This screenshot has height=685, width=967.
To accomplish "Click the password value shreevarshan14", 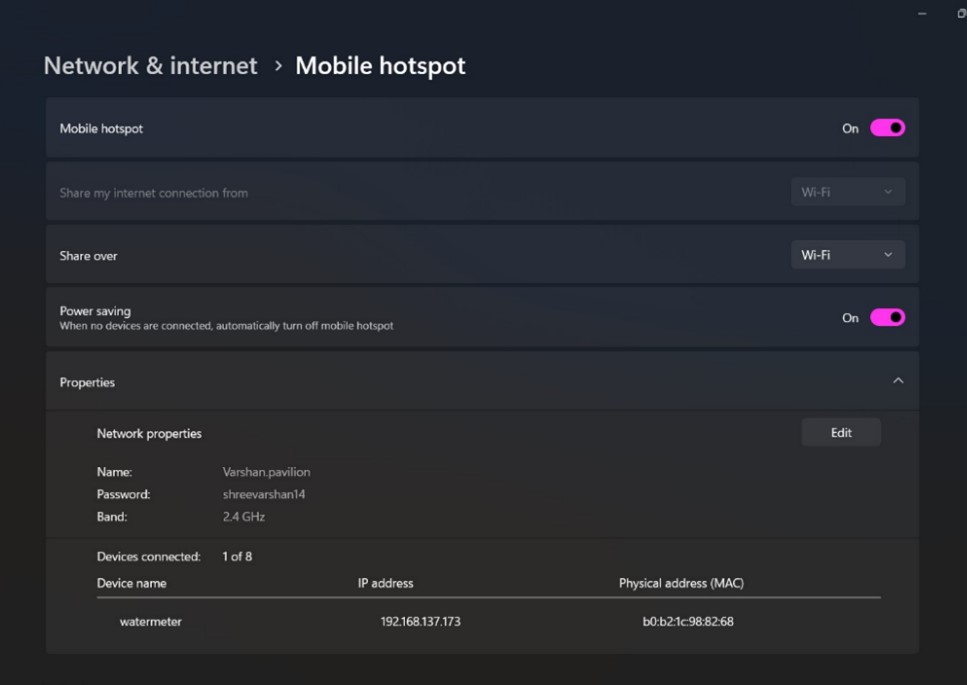I will (x=264, y=494).
